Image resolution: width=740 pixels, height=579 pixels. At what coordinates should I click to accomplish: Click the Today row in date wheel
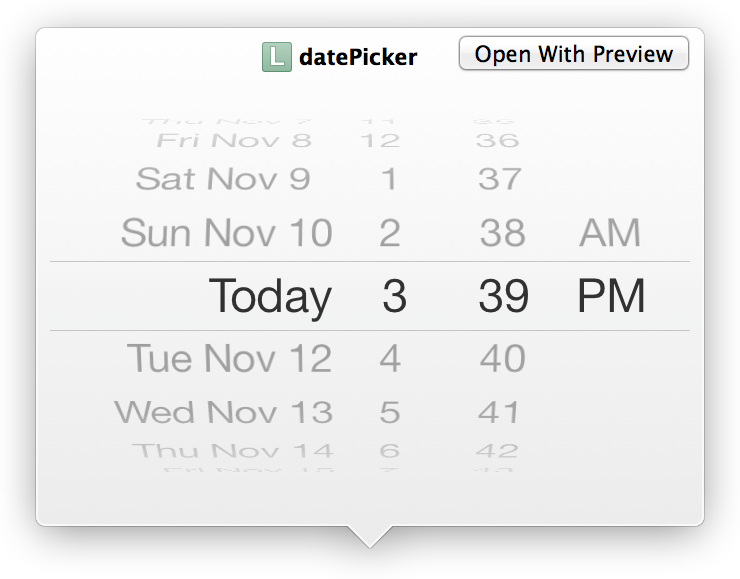(x=270, y=297)
